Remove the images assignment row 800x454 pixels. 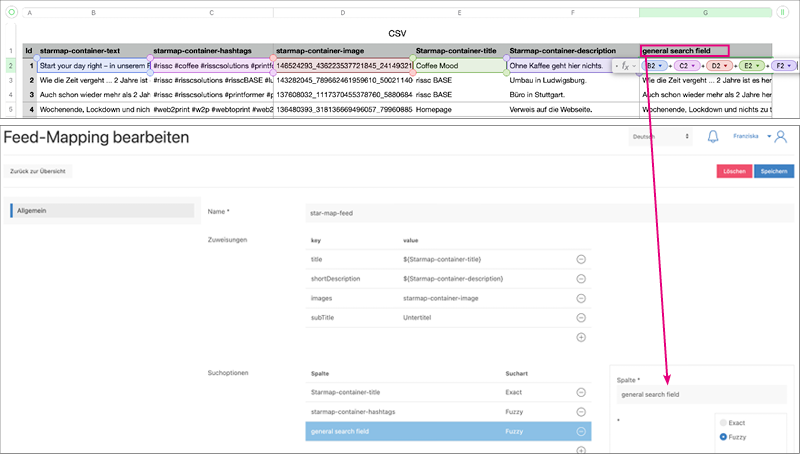pyautogui.click(x=581, y=298)
